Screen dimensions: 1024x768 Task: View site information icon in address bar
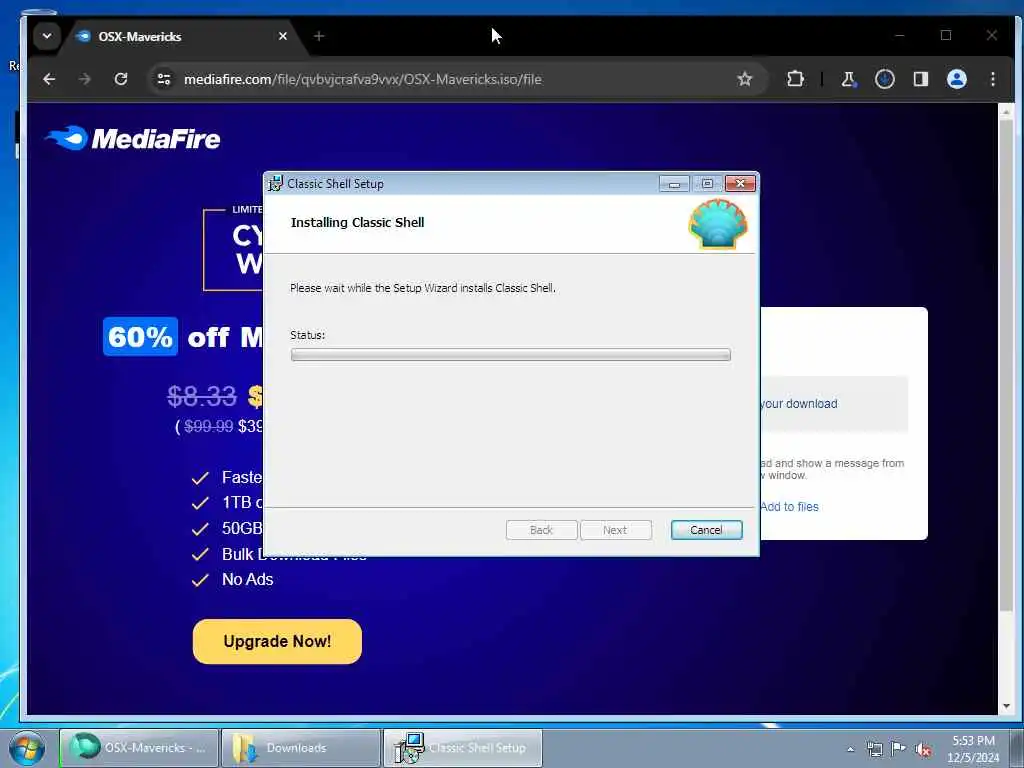pyautogui.click(x=164, y=79)
